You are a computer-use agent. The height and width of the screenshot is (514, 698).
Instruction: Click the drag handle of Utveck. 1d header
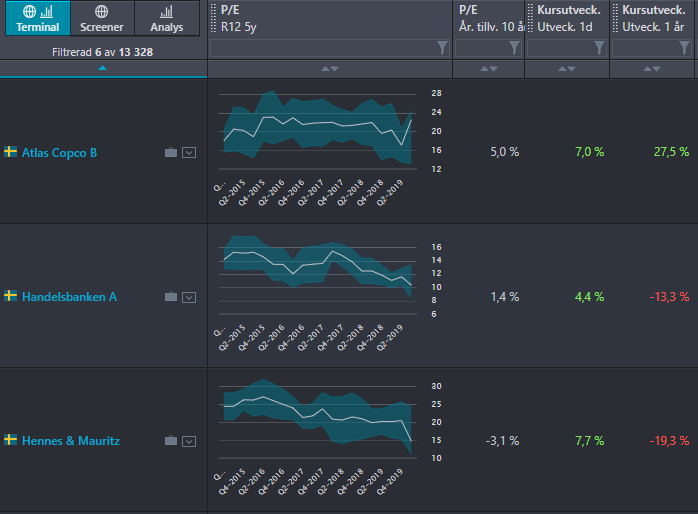[530, 18]
